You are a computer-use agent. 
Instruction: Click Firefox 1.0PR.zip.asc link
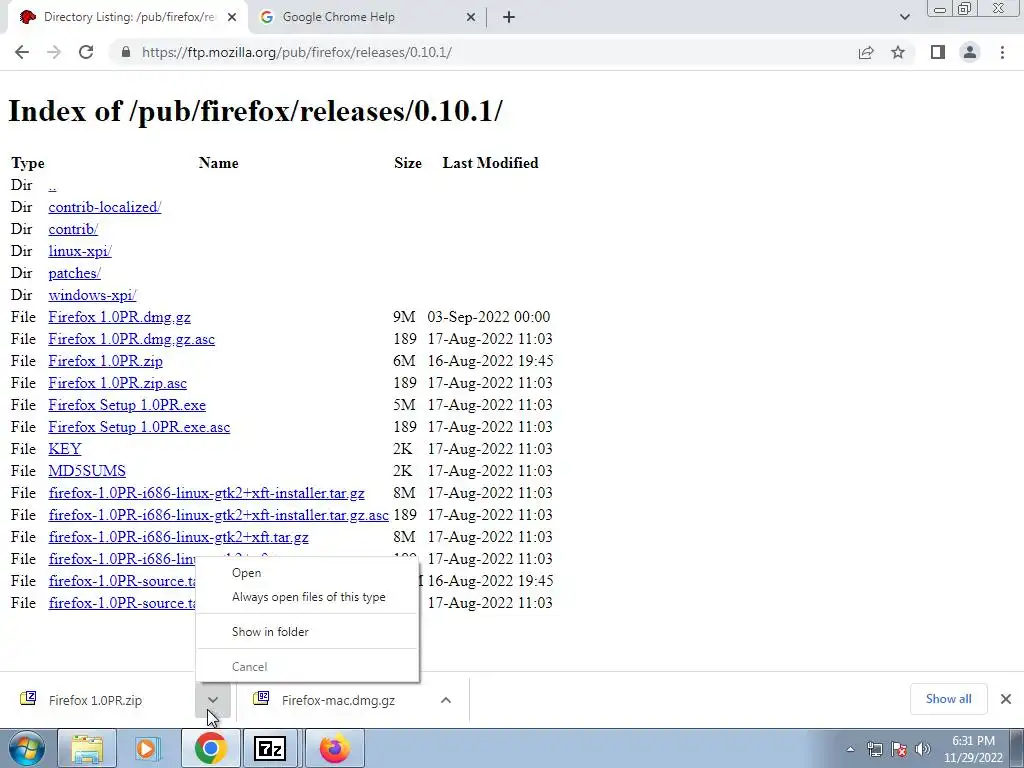tap(118, 383)
